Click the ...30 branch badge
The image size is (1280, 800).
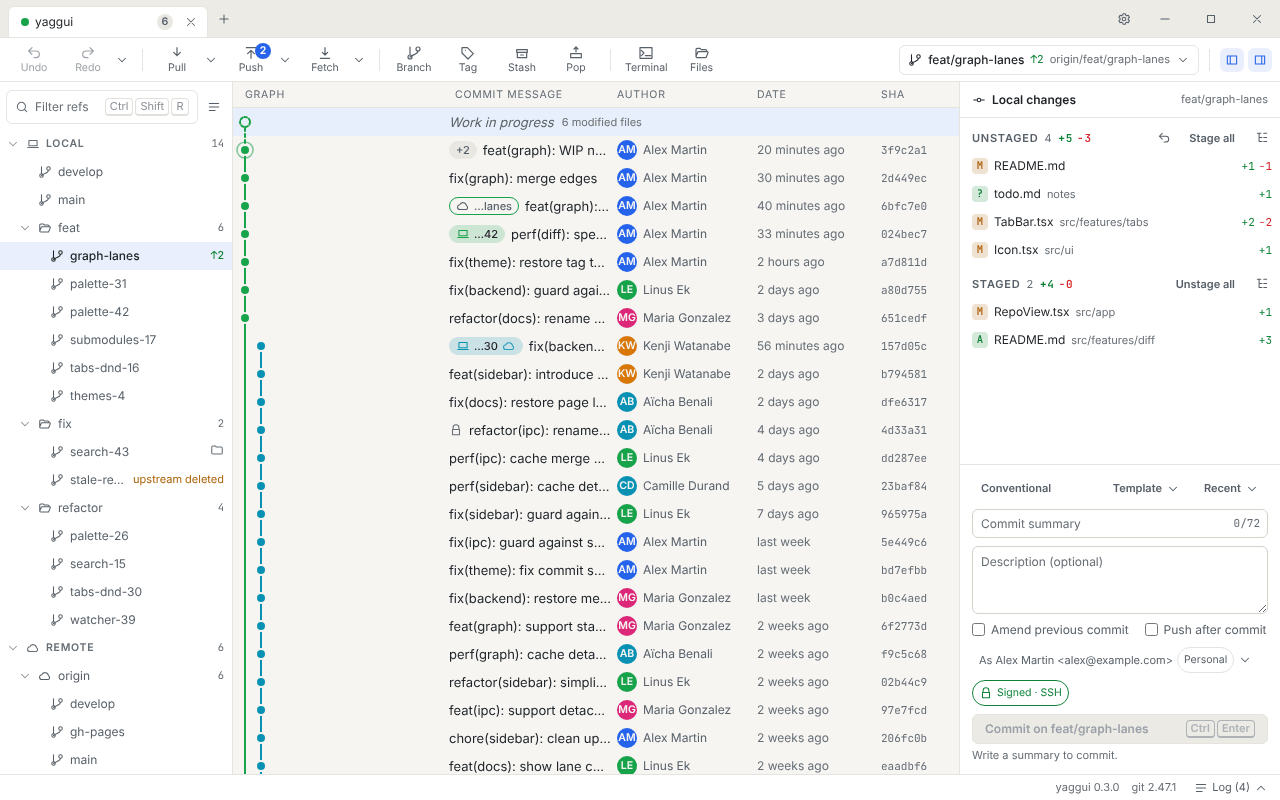coord(486,346)
